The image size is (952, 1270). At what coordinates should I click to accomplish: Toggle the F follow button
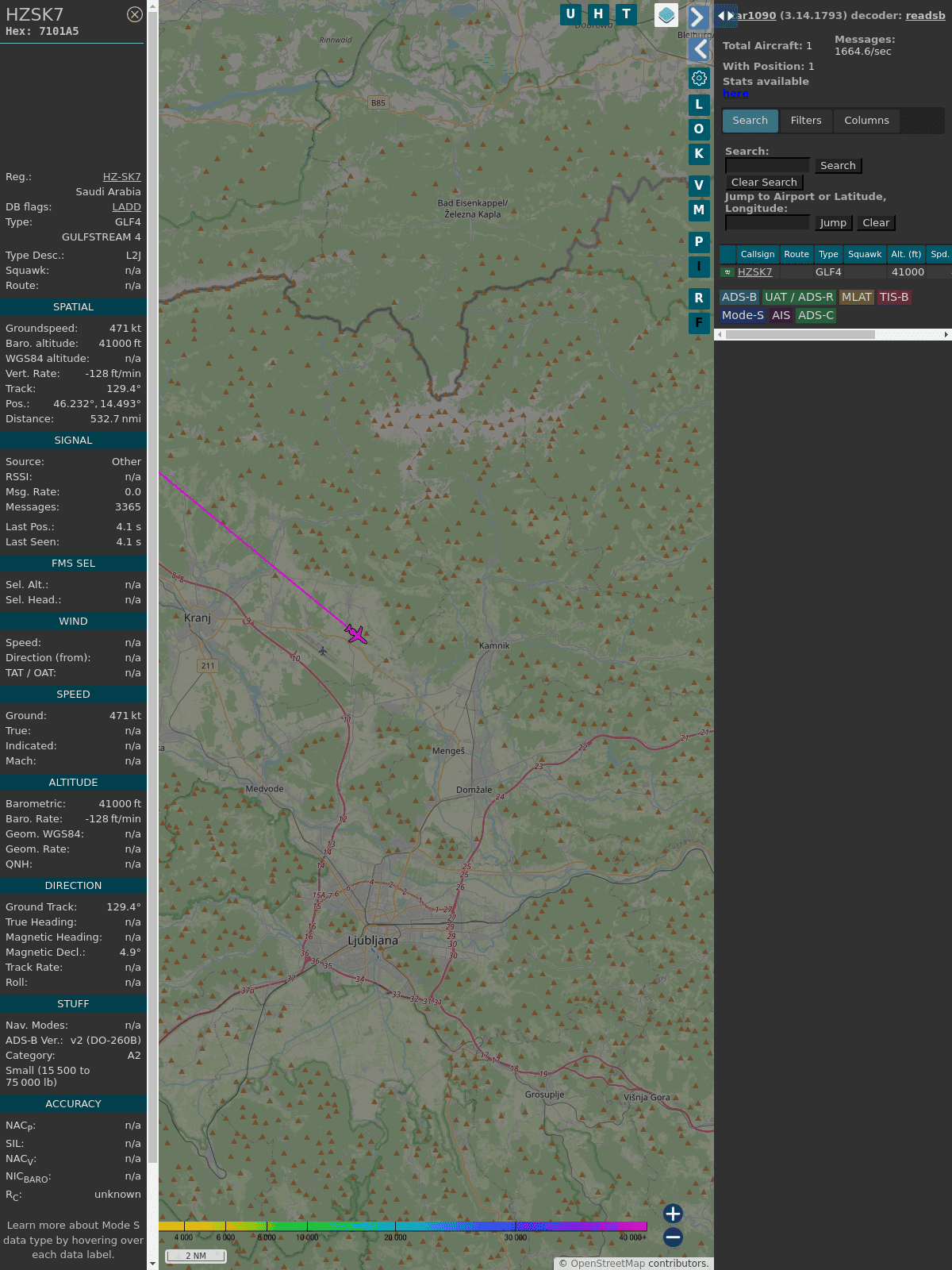point(699,323)
